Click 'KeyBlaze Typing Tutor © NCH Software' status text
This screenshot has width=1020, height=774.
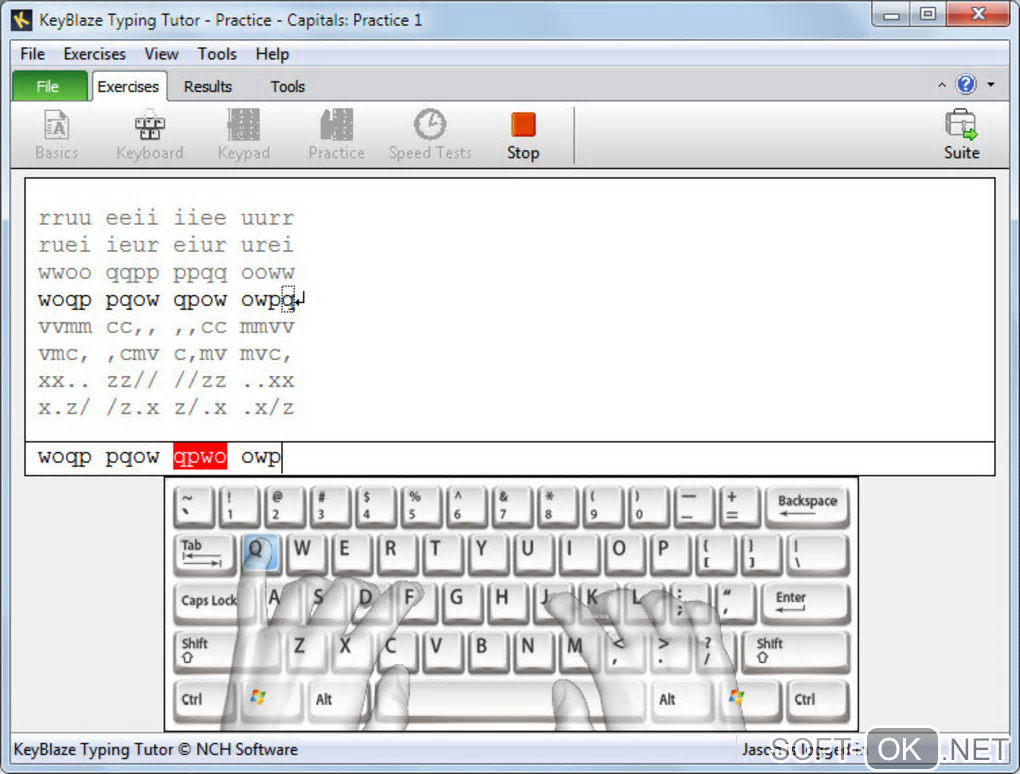[x=155, y=749]
